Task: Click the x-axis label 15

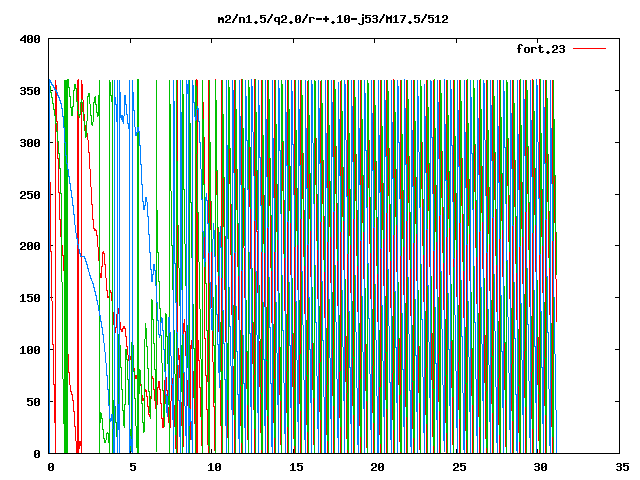Action: click(x=296, y=467)
